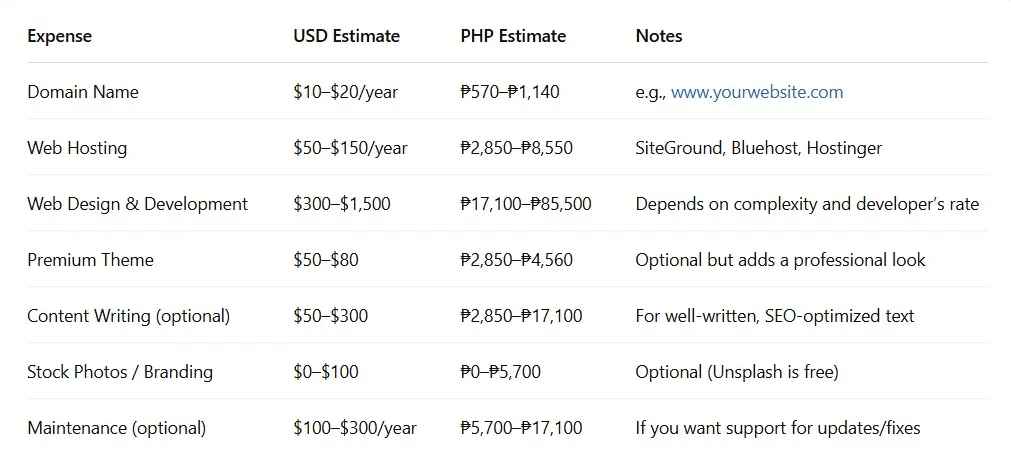
Task: Click Content Writing (optional) cell
Action: (x=128, y=316)
